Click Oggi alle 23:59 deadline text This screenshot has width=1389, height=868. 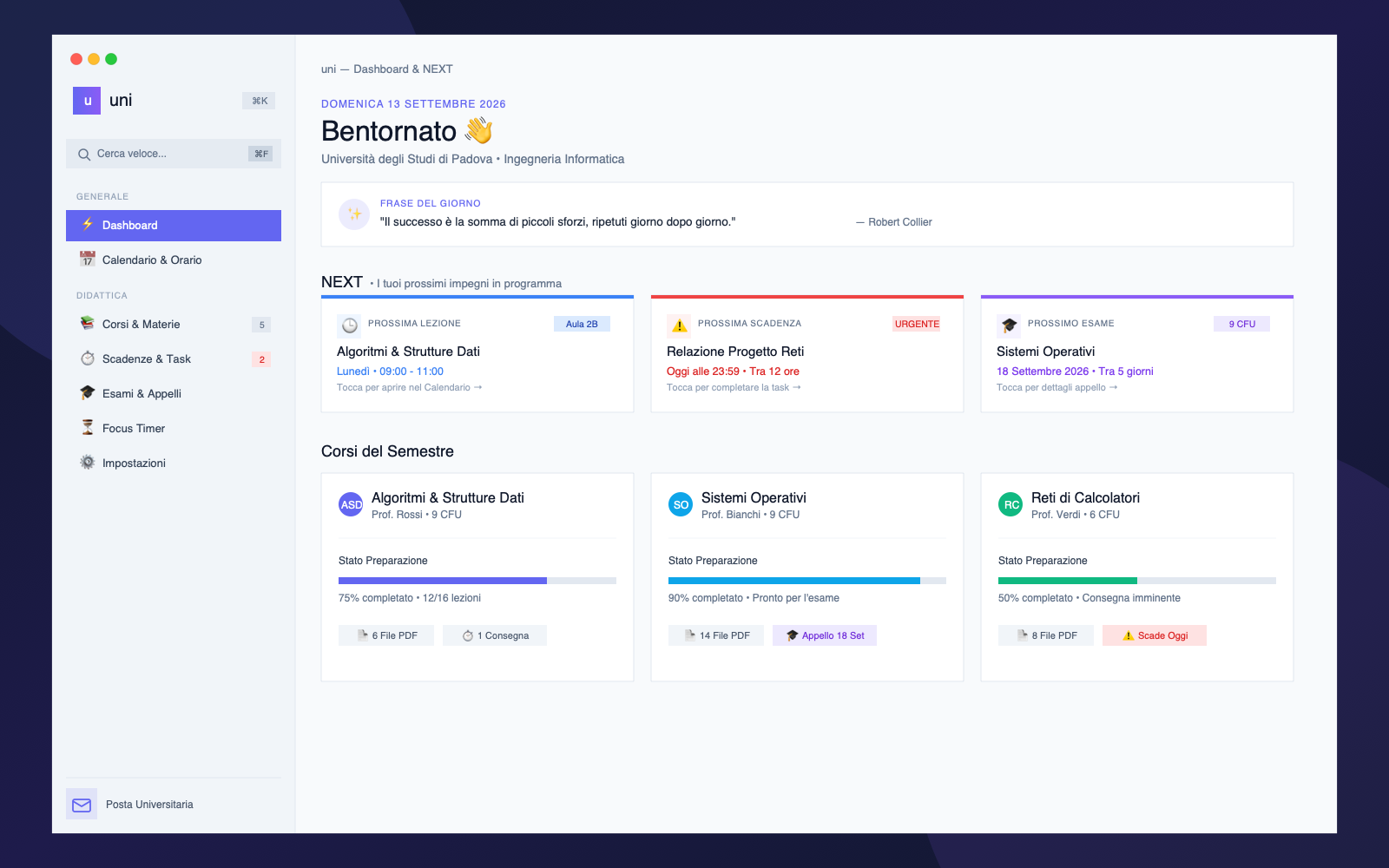click(x=733, y=372)
